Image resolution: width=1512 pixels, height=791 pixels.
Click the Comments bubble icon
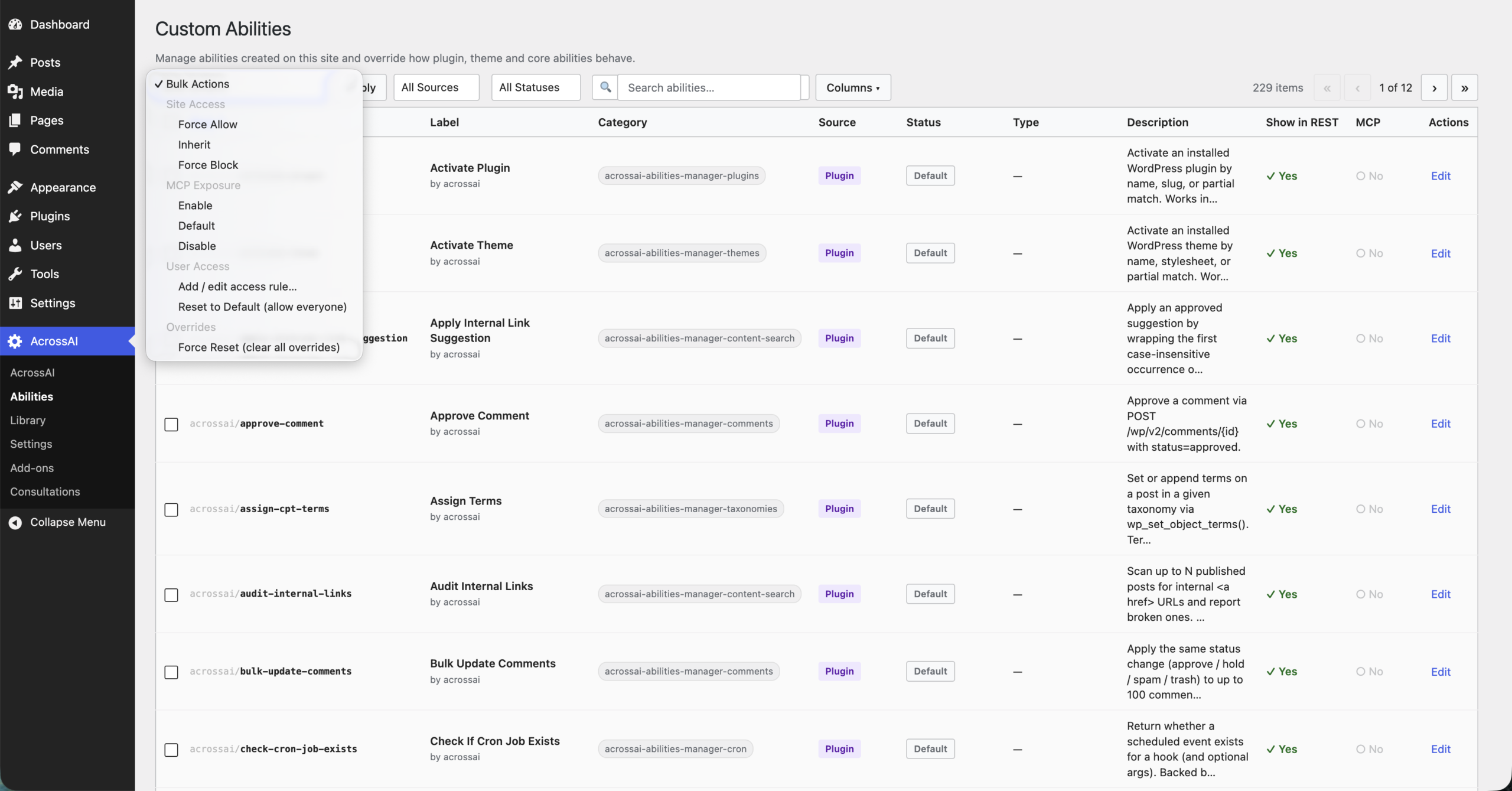coord(15,149)
